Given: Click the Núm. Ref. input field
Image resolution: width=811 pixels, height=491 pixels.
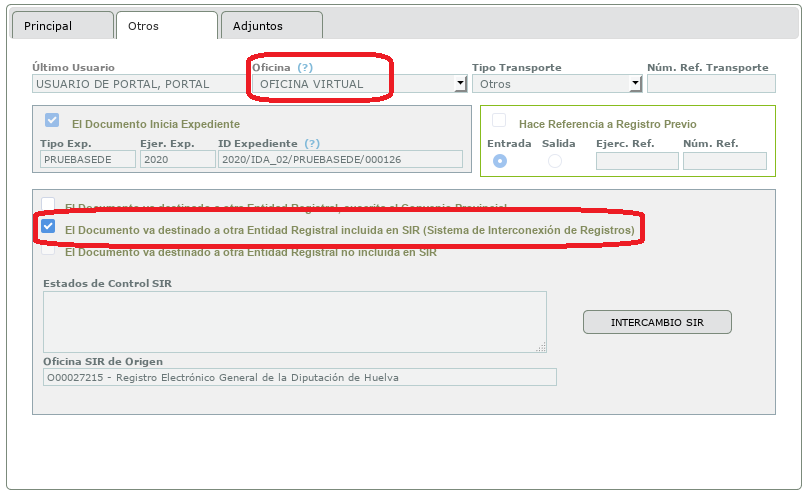Looking at the screenshot, I should (x=725, y=161).
